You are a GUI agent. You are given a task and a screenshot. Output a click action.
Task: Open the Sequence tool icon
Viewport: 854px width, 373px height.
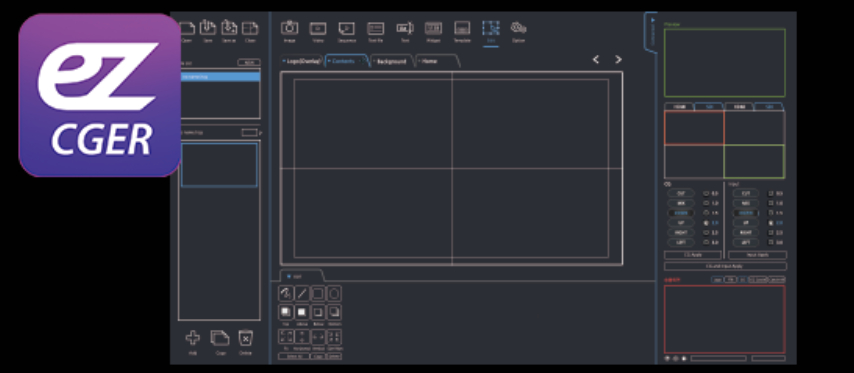coord(346,28)
